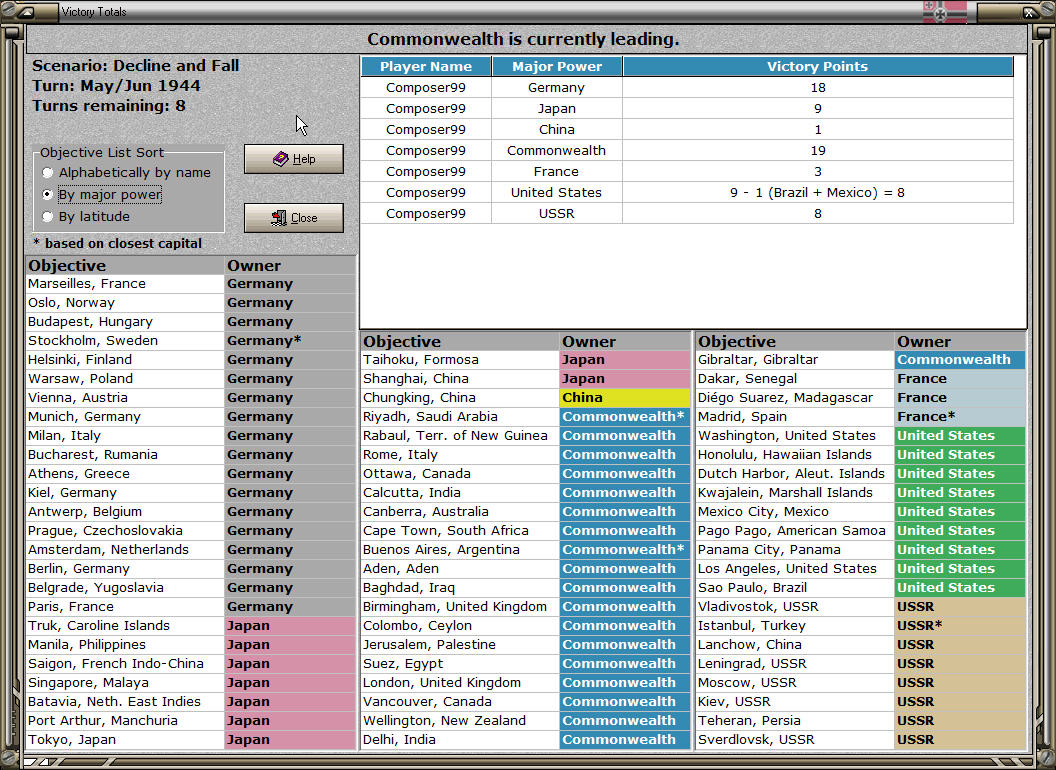The width and height of the screenshot is (1056, 770).
Task: Select objective 'Taihoku, Formosa'
Action: [x=460, y=360]
